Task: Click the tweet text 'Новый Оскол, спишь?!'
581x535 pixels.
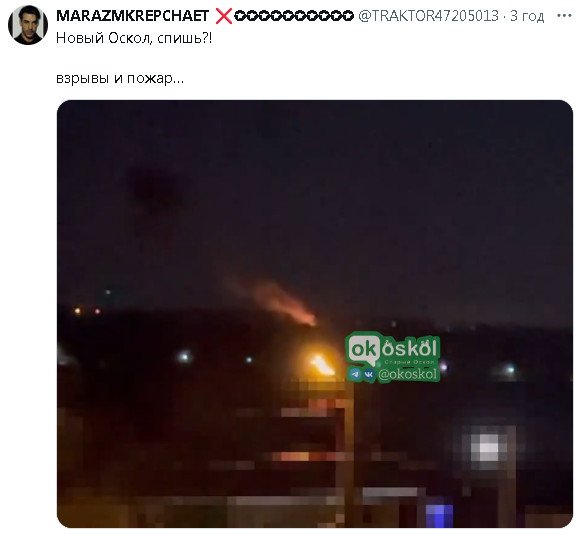Action: click(134, 38)
